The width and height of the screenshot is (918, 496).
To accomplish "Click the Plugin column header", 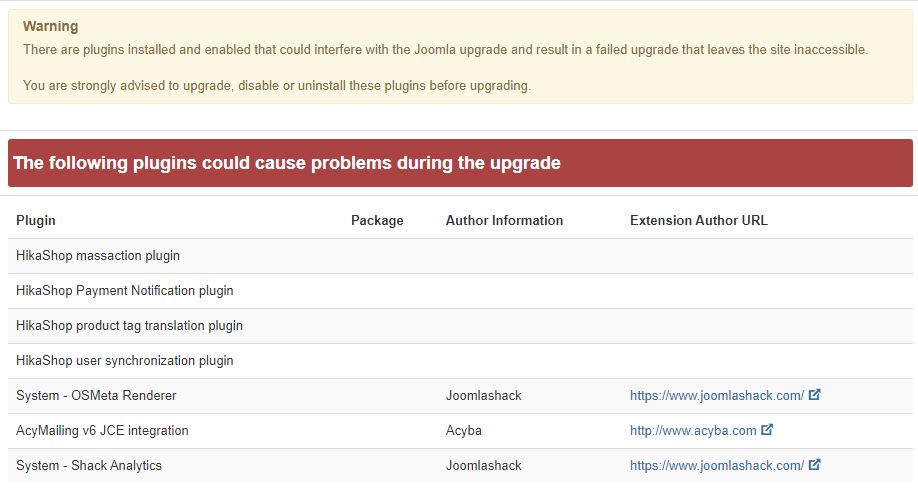I will (x=36, y=221).
